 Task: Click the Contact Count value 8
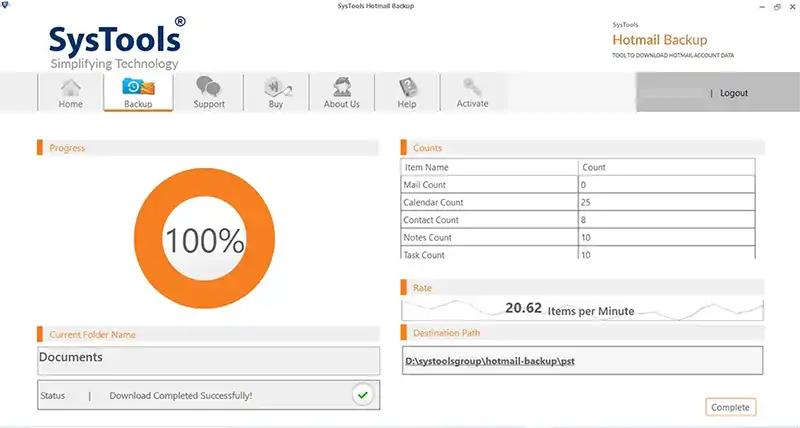[583, 220]
